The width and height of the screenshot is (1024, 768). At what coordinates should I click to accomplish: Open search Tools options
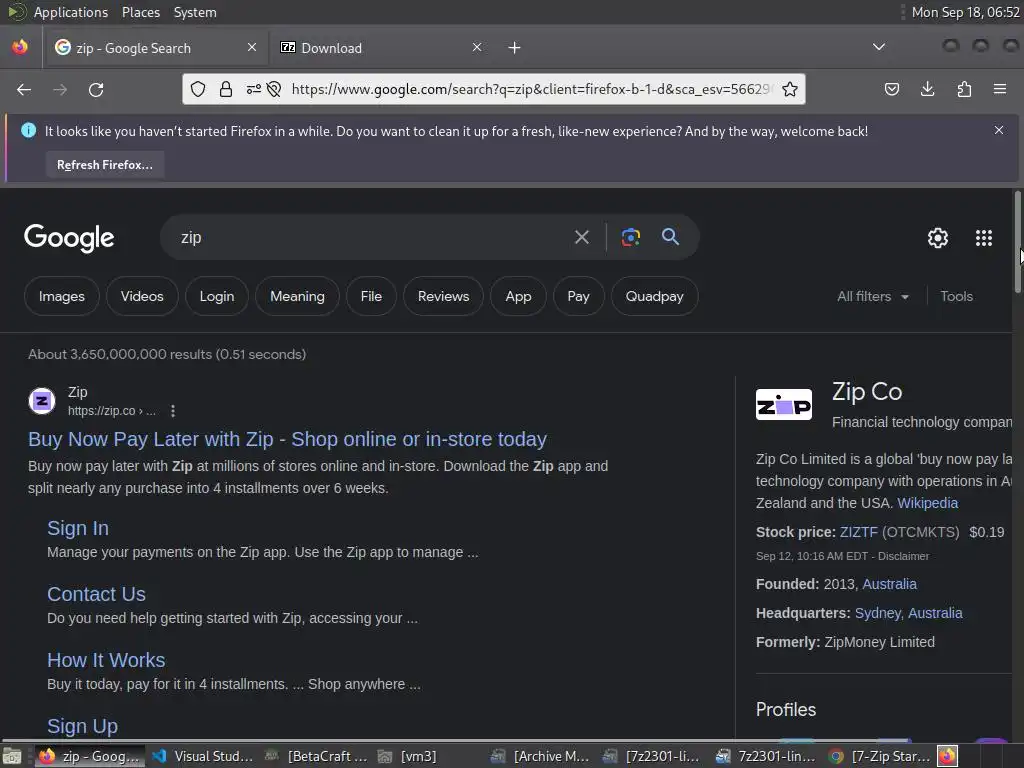[x=956, y=296]
